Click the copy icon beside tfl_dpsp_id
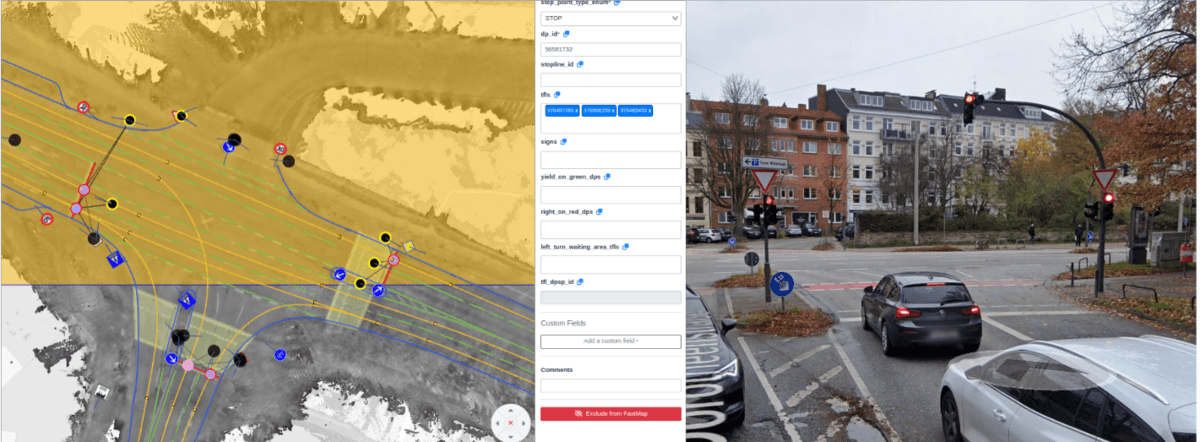This screenshot has height=442, width=1200. (580, 282)
